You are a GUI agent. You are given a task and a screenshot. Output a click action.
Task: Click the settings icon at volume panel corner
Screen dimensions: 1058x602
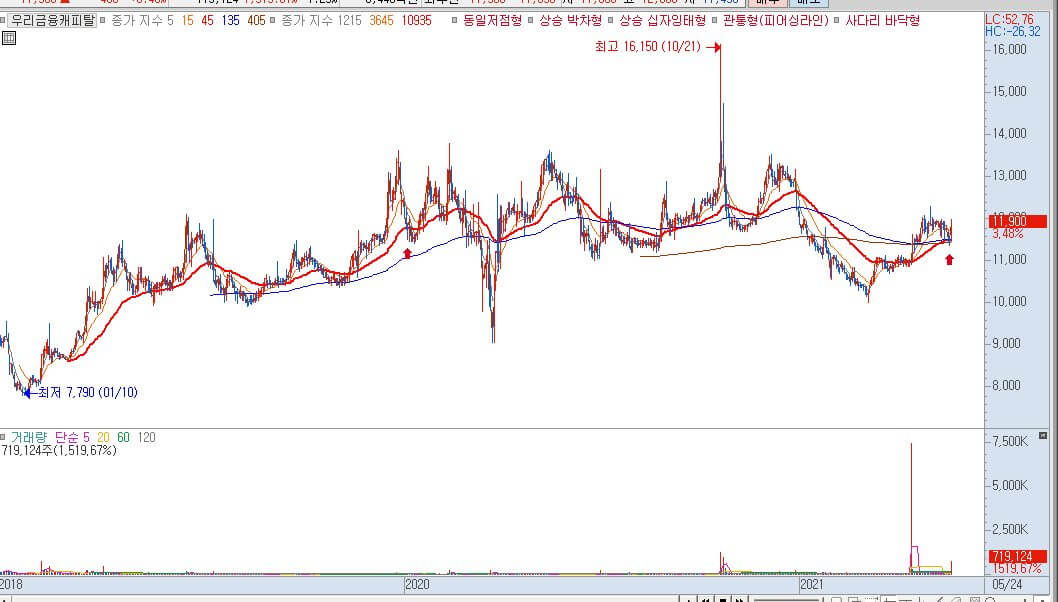(x=1043, y=435)
